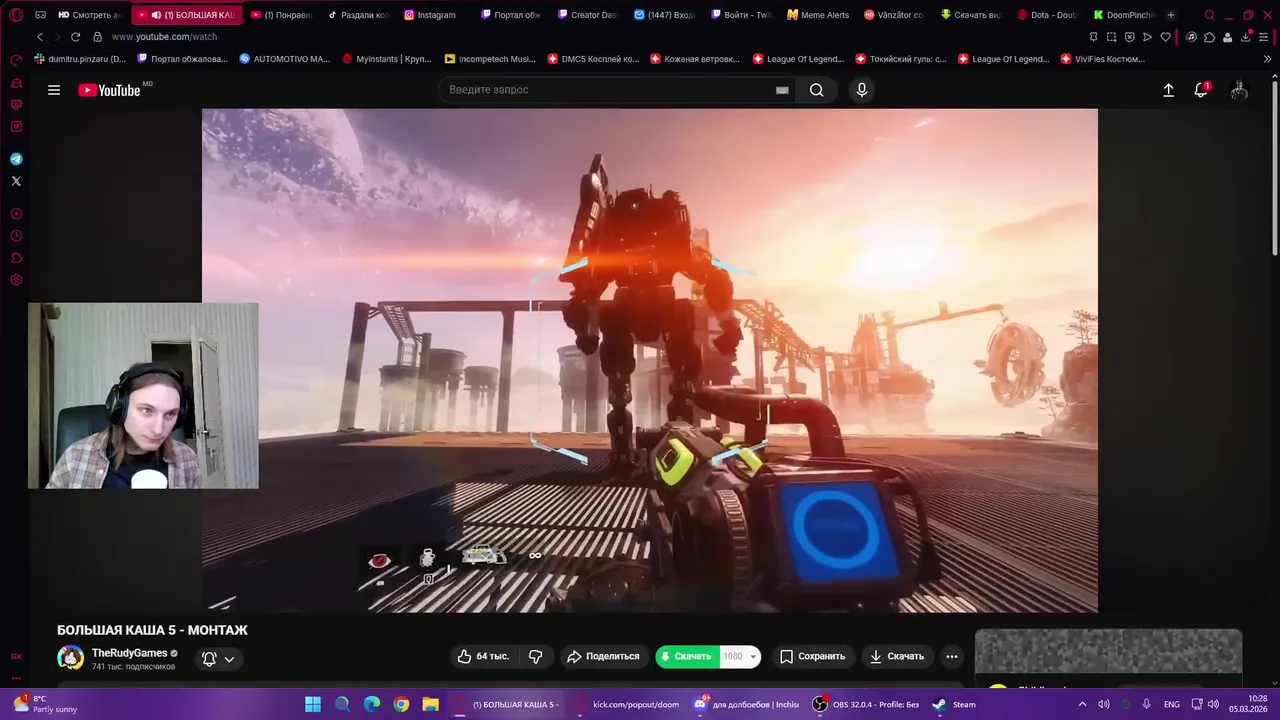Submit the search with the magnifier button
Image resolution: width=1280 pixels, height=720 pixels.
click(x=817, y=90)
